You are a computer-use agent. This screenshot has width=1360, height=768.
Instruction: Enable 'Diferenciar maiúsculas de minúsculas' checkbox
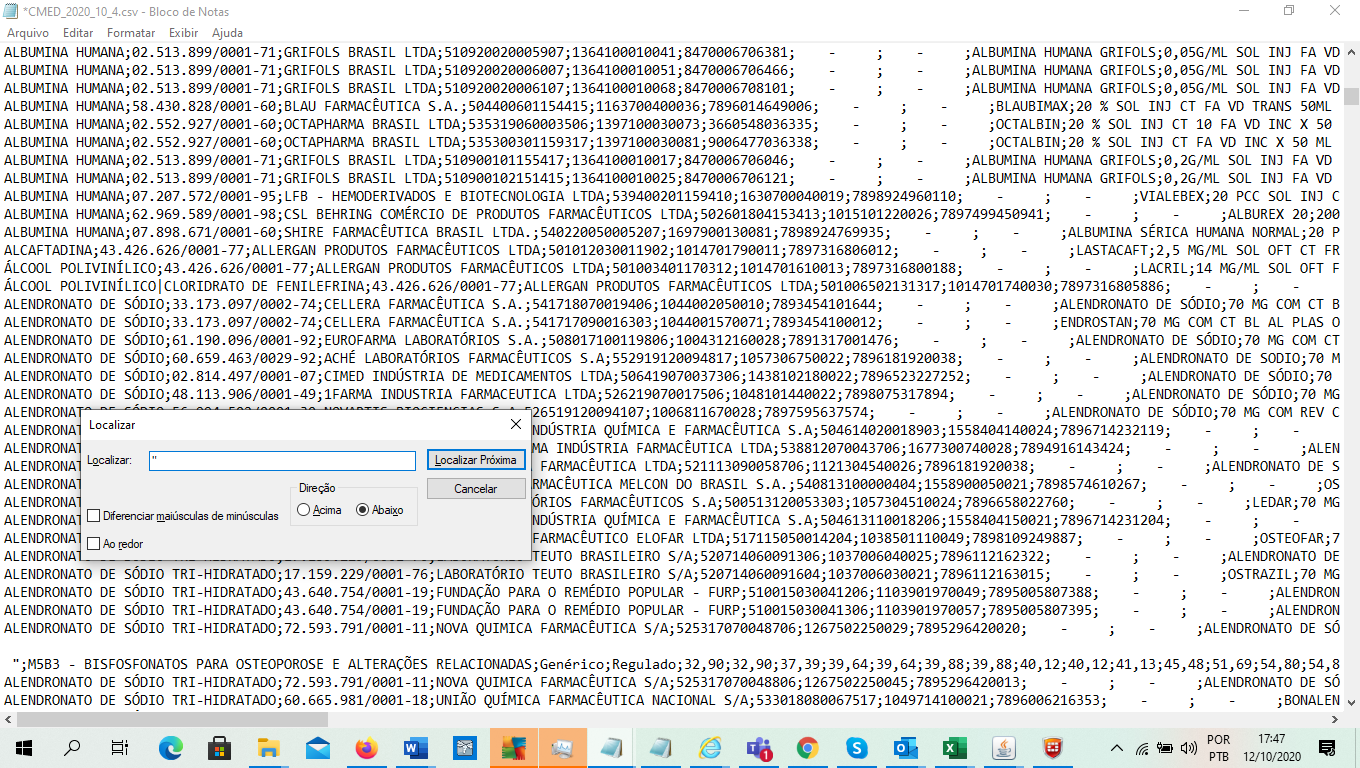(94, 516)
